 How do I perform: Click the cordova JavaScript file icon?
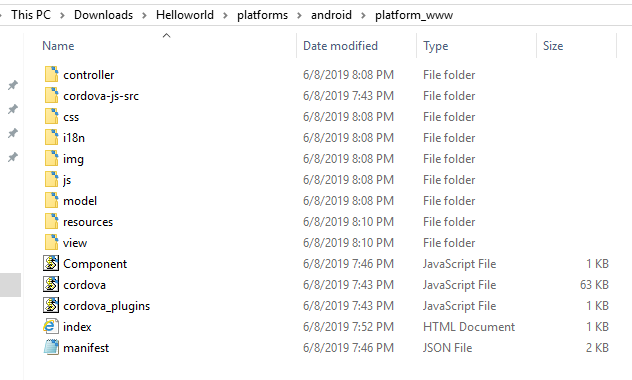click(51, 284)
